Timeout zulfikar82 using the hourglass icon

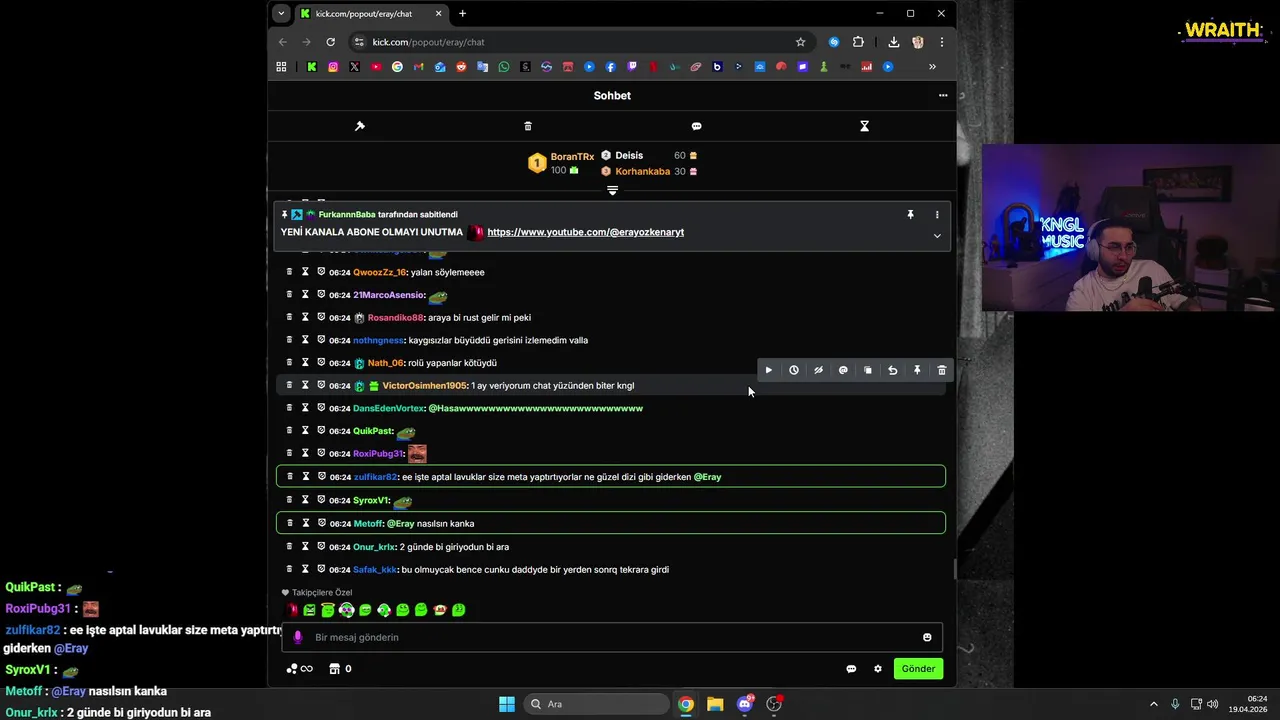pos(306,477)
